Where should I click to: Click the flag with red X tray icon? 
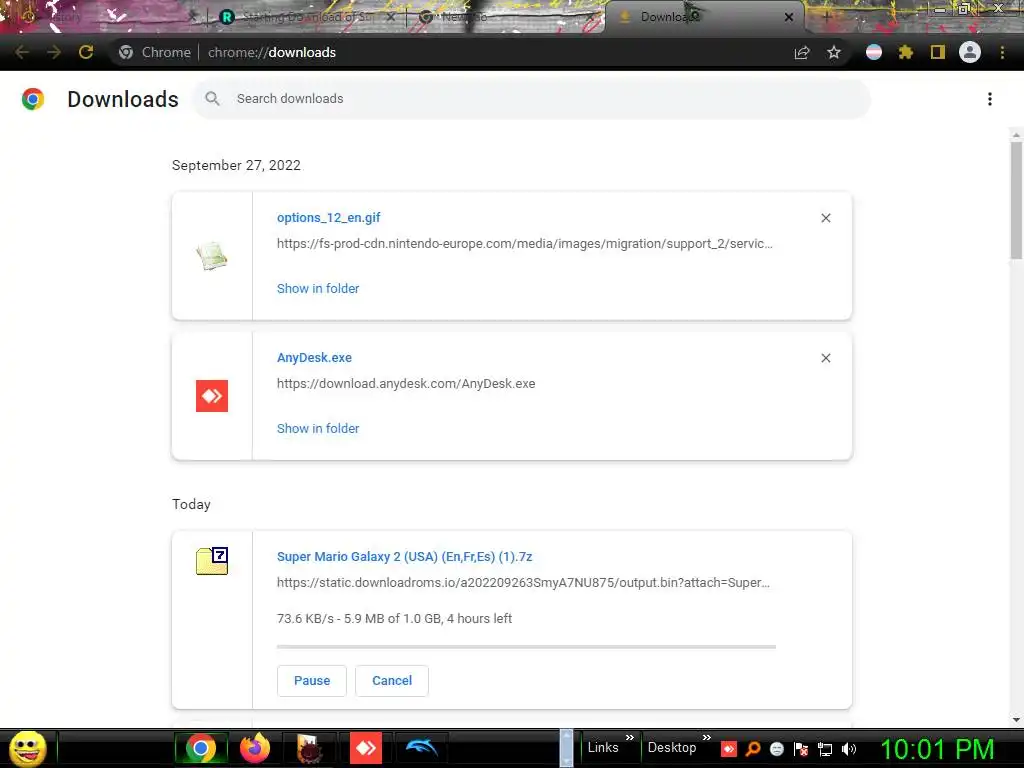point(801,749)
